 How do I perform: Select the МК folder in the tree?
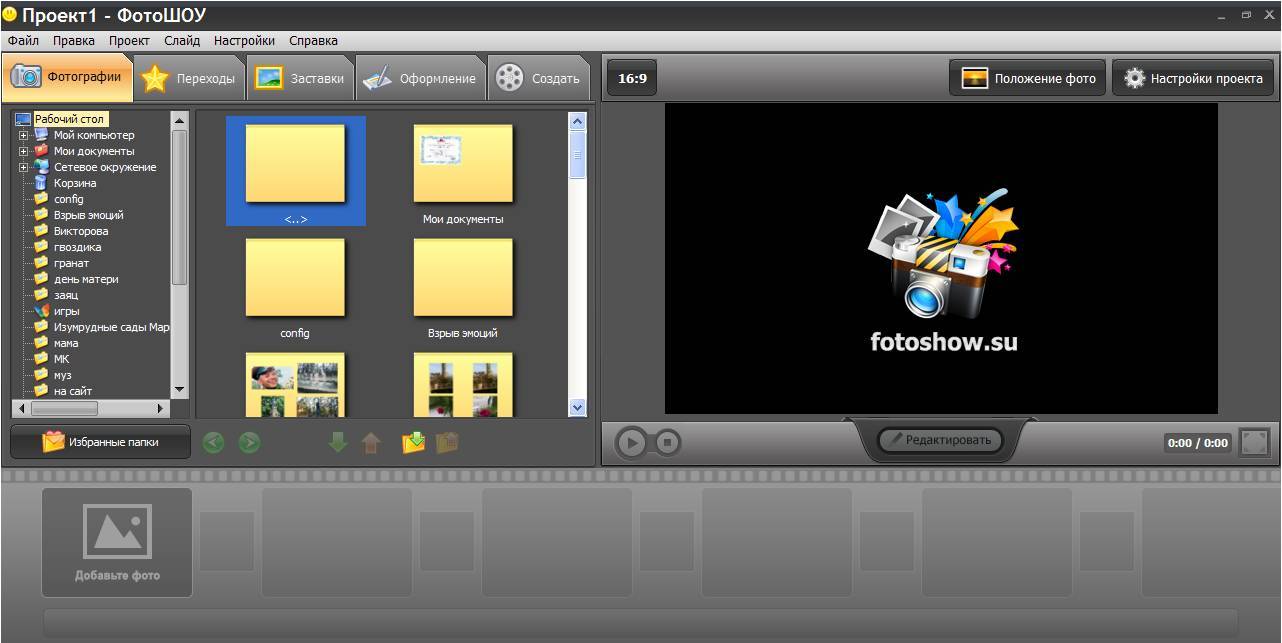(62, 359)
